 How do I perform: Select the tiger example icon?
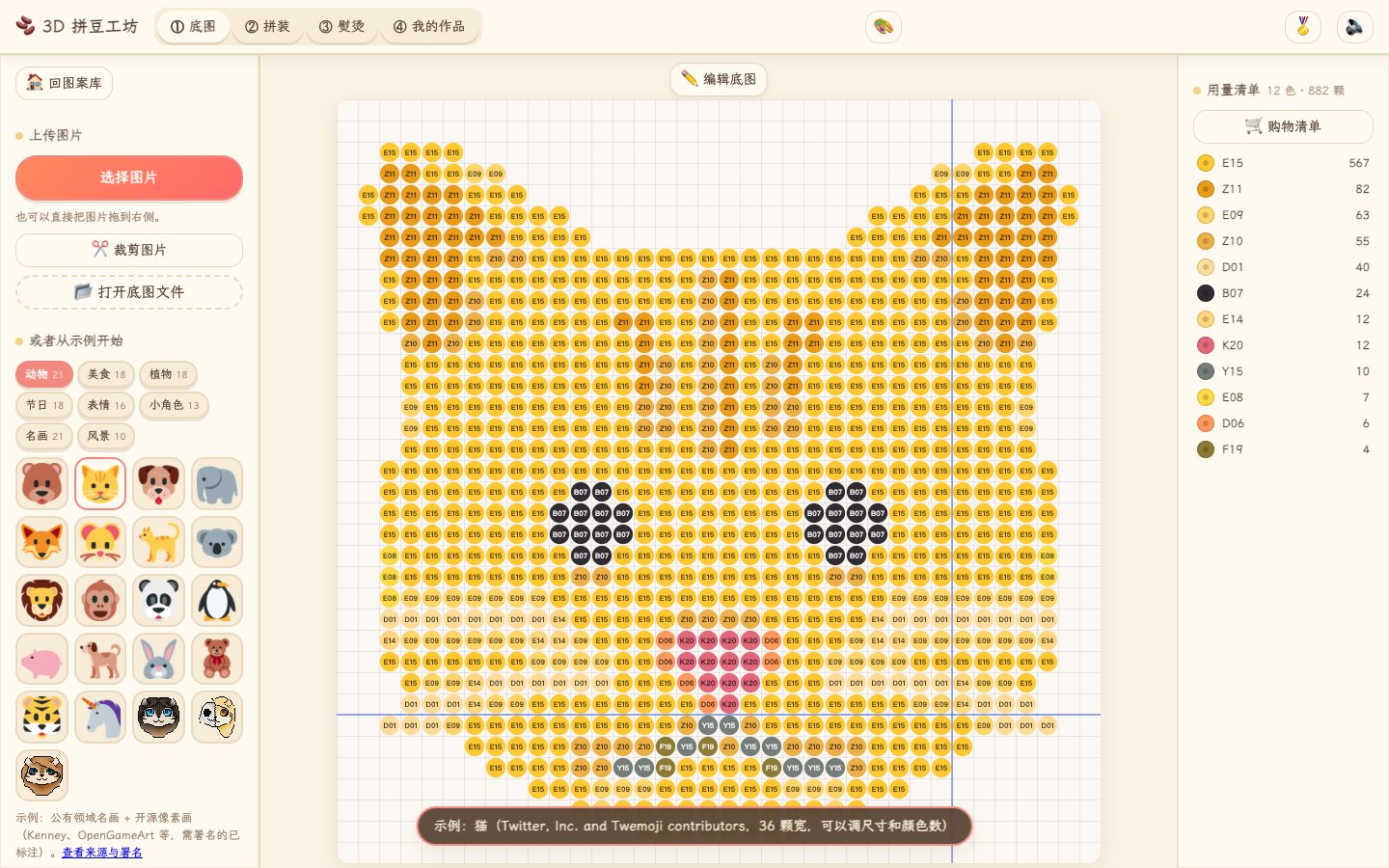pyautogui.click(x=41, y=717)
